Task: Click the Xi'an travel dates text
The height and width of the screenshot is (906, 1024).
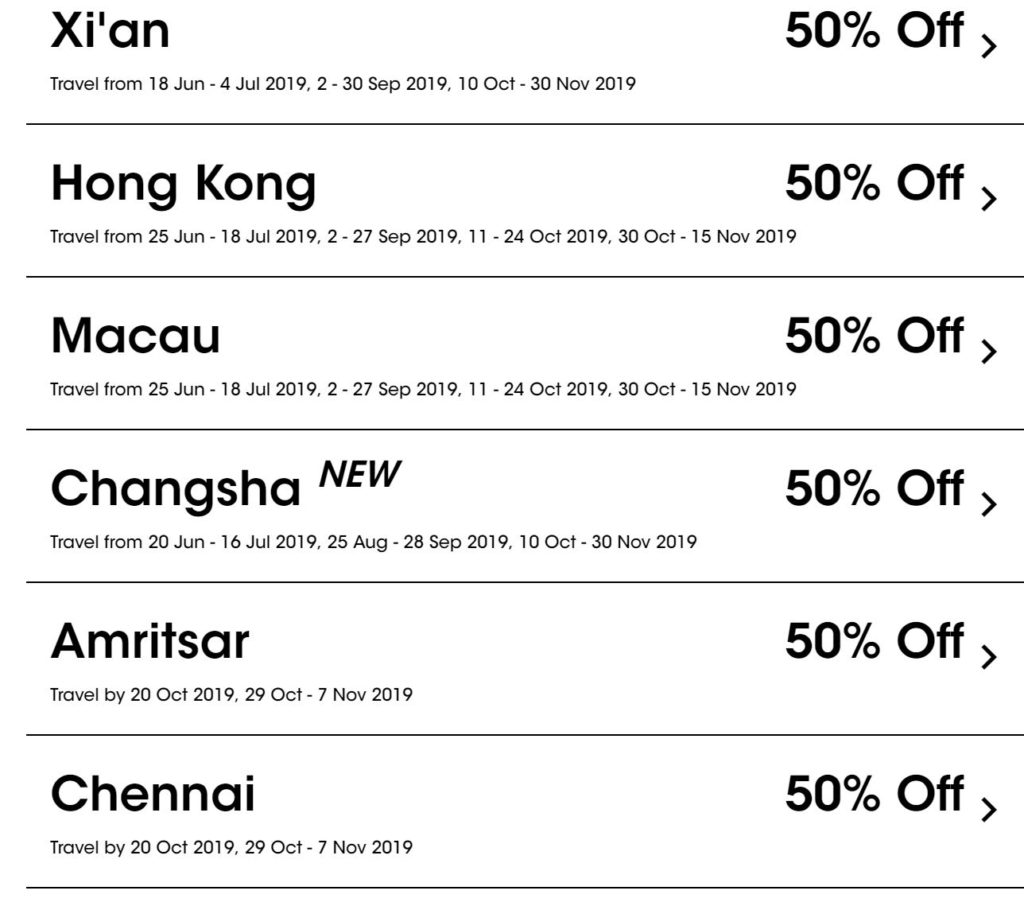Action: tap(342, 84)
